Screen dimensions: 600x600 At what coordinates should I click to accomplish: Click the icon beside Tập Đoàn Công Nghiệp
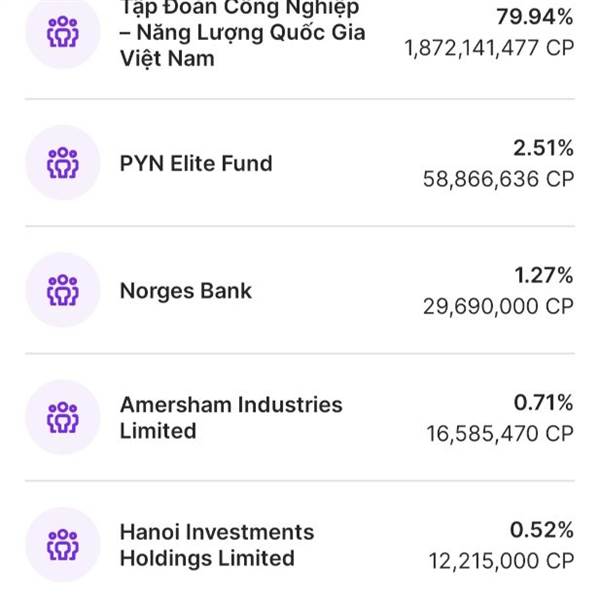[x=63, y=32]
